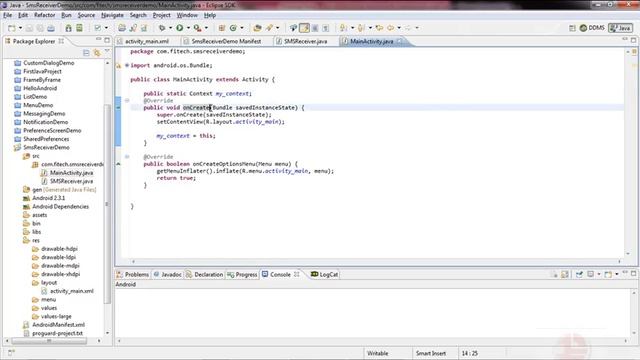Open the Project menu
Screen dimensions: 640x360
[x=162, y=15]
